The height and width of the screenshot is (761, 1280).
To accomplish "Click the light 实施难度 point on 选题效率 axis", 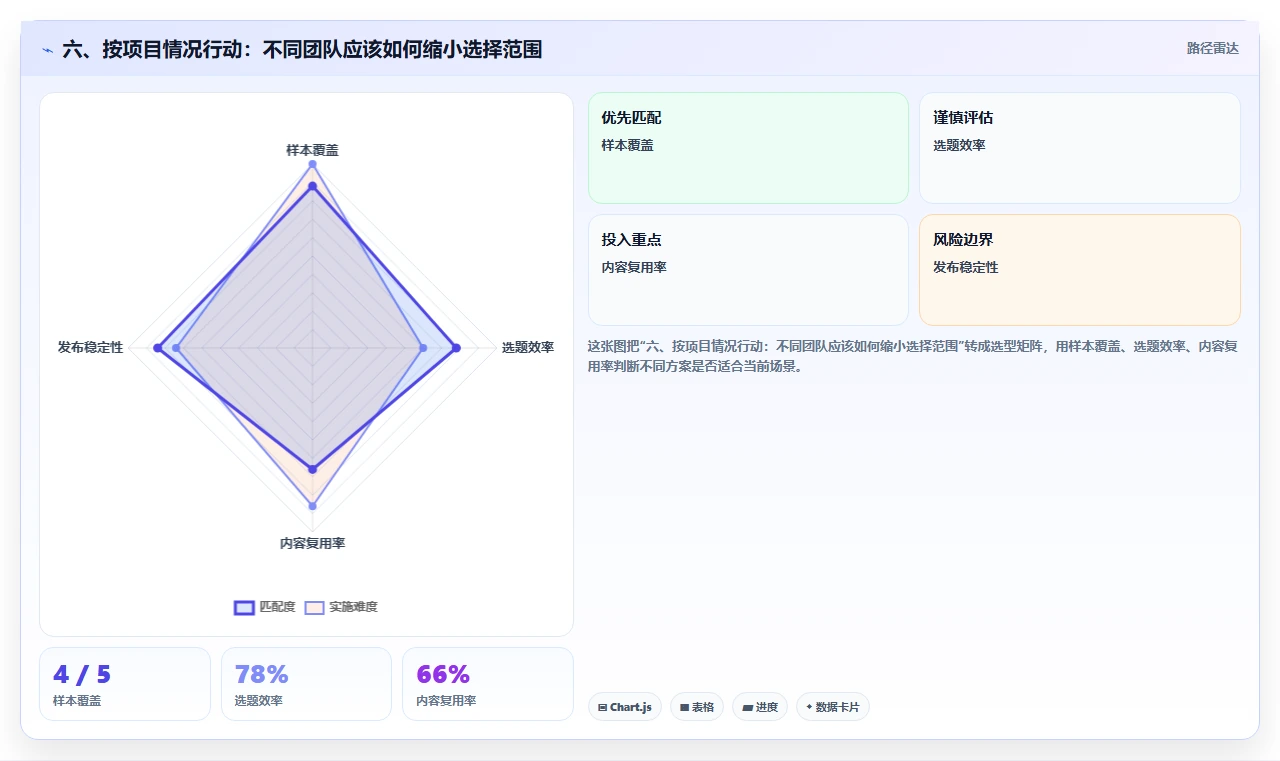I will tap(423, 348).
